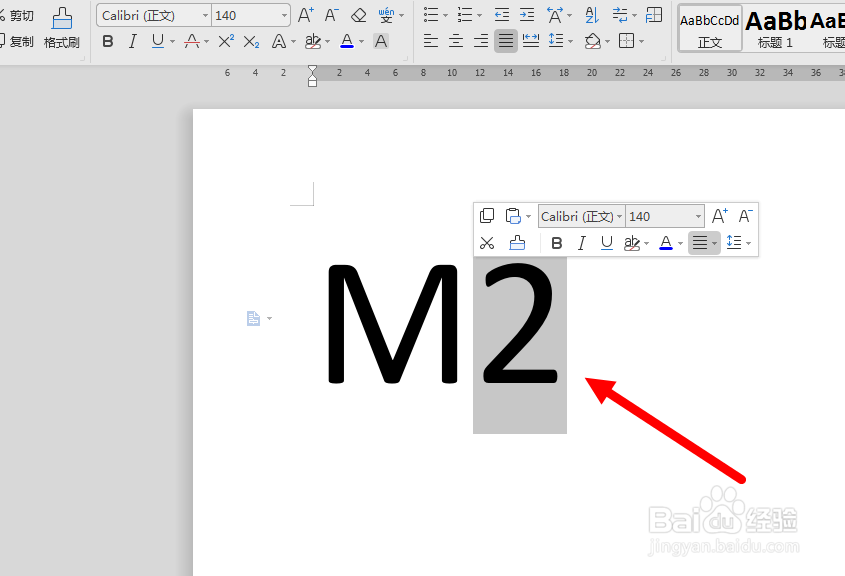Apply bullet list from the ribbon
The image size is (845, 576).
(431, 15)
